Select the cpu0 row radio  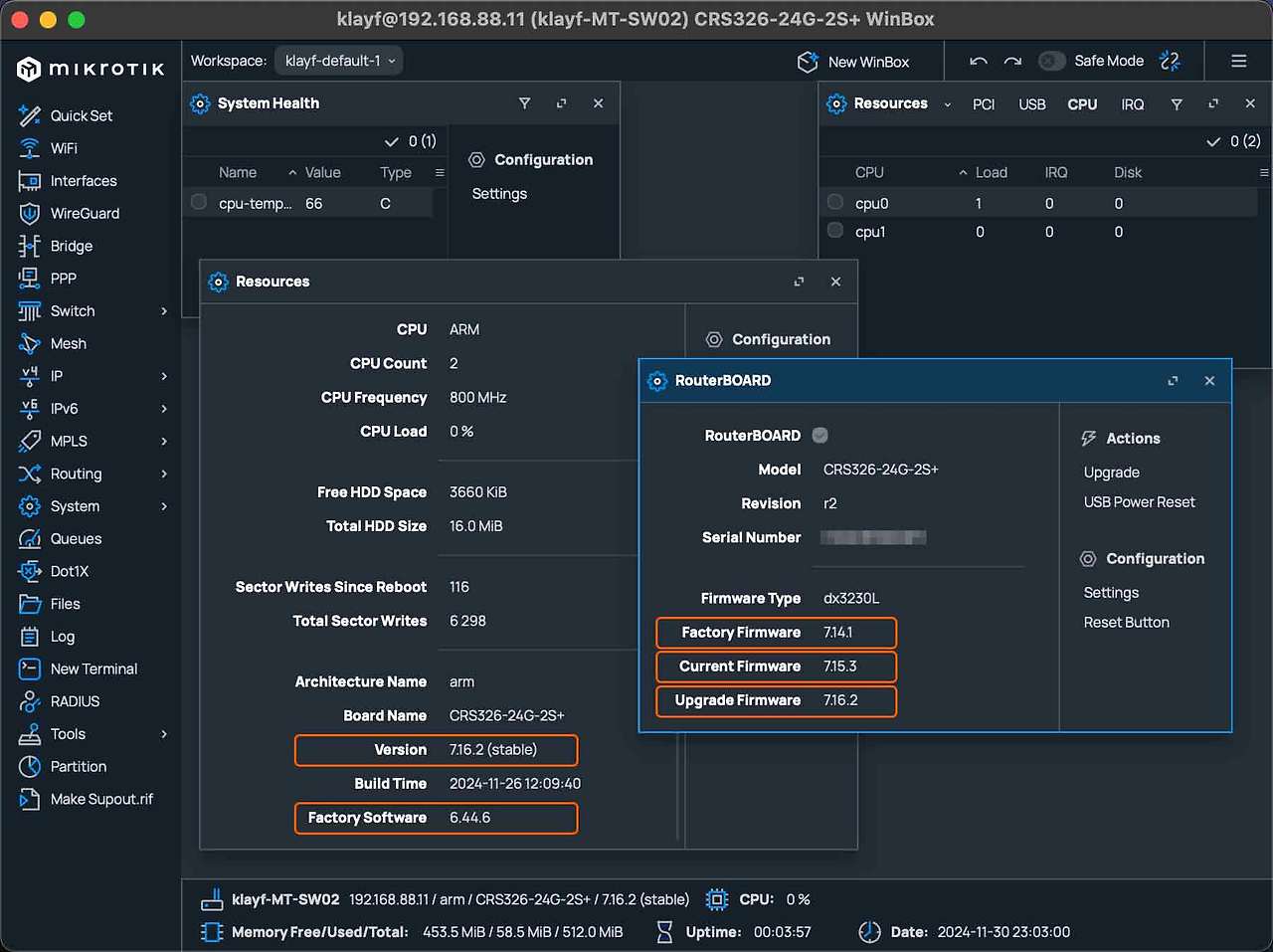pyautogui.click(x=835, y=202)
